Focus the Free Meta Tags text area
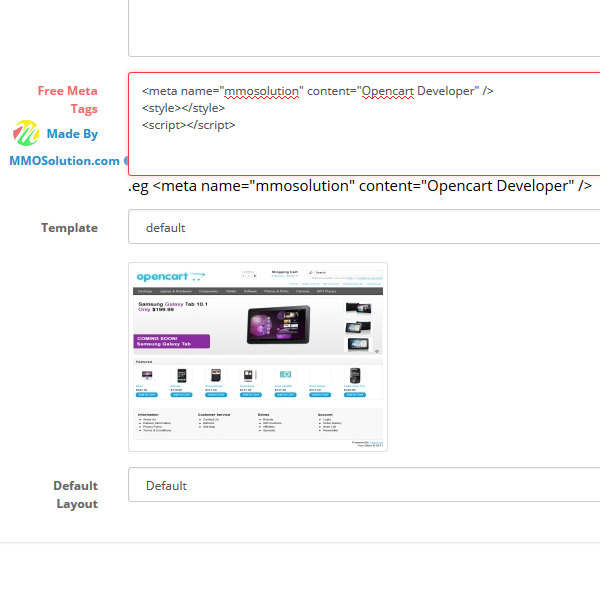The height and width of the screenshot is (600, 600). coord(364,150)
